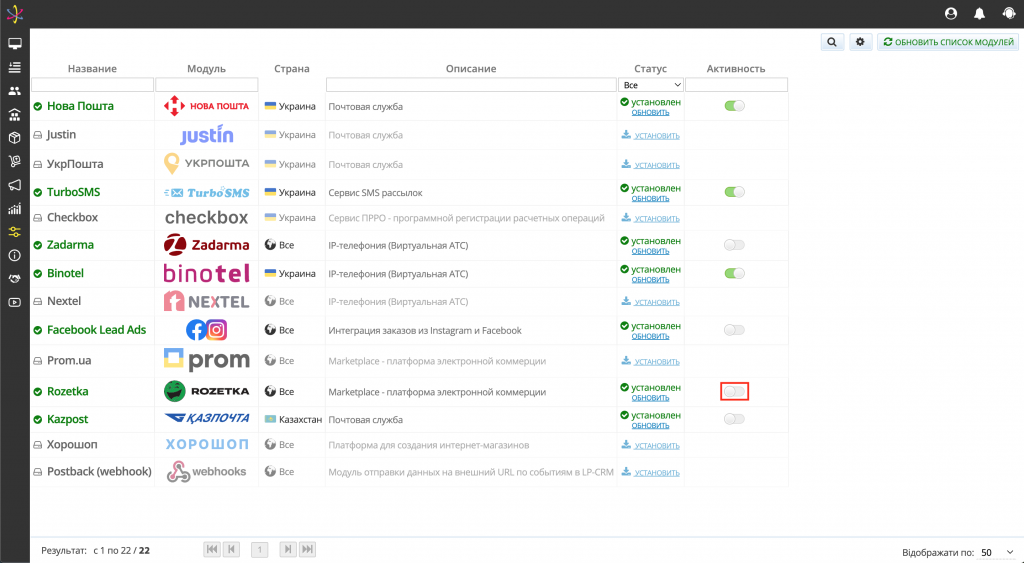Go to the last page pagination button

(x=308, y=549)
